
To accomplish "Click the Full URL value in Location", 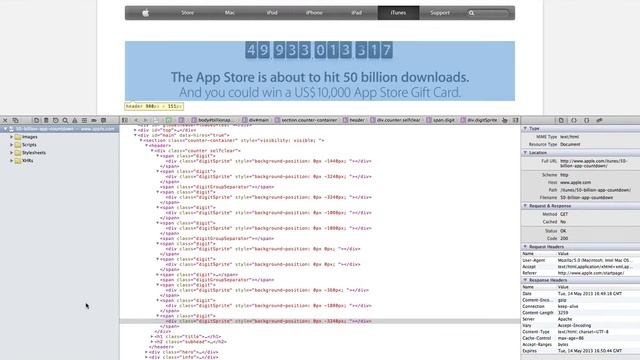I will [593, 164].
